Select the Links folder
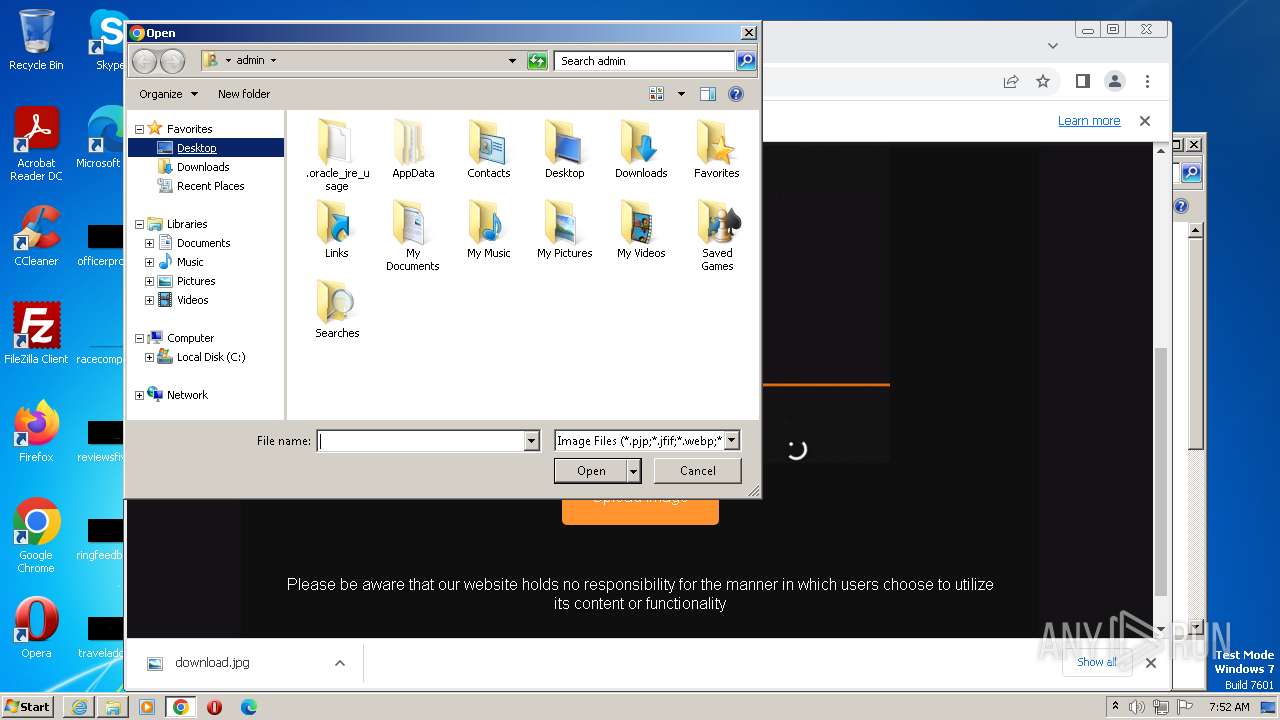 pos(337,230)
